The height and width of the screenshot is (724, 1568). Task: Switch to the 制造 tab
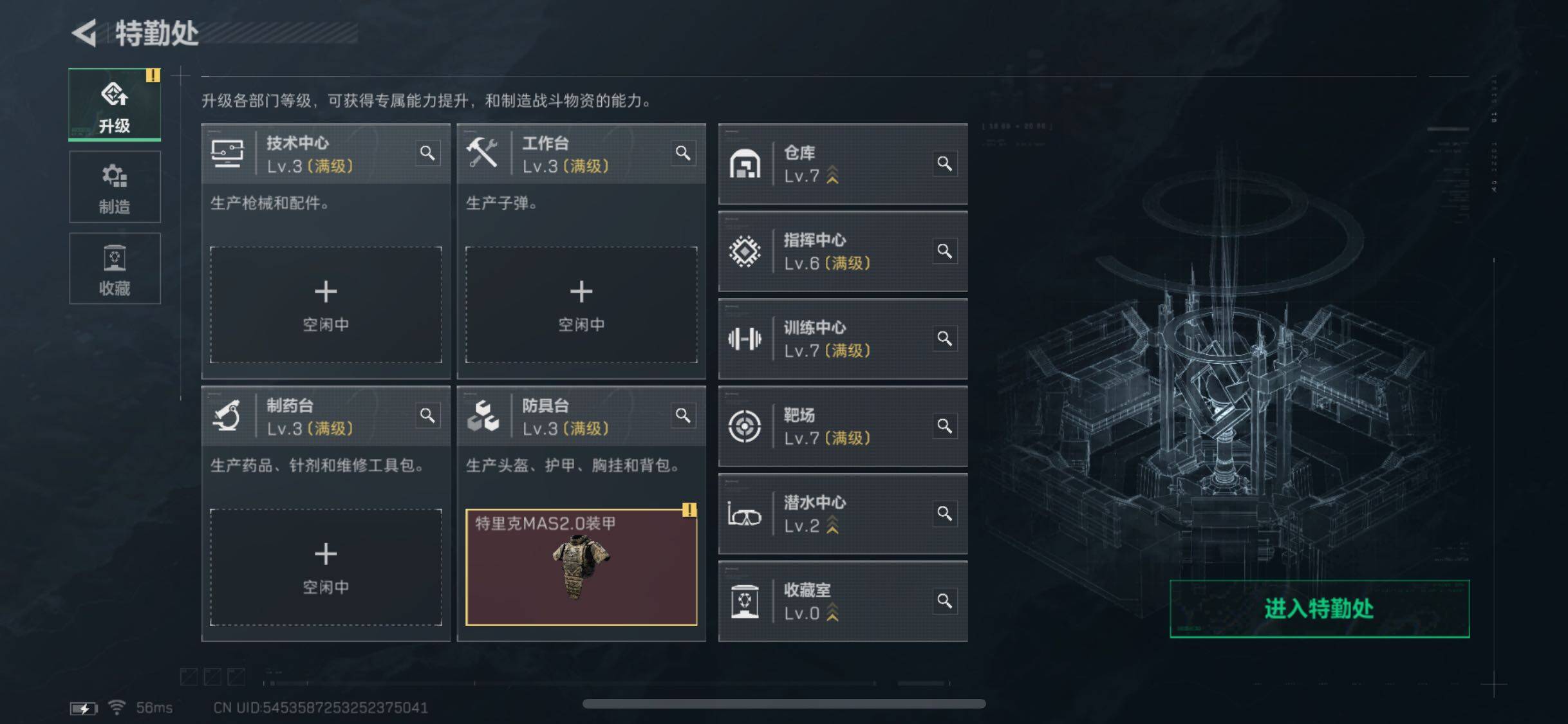click(x=115, y=187)
